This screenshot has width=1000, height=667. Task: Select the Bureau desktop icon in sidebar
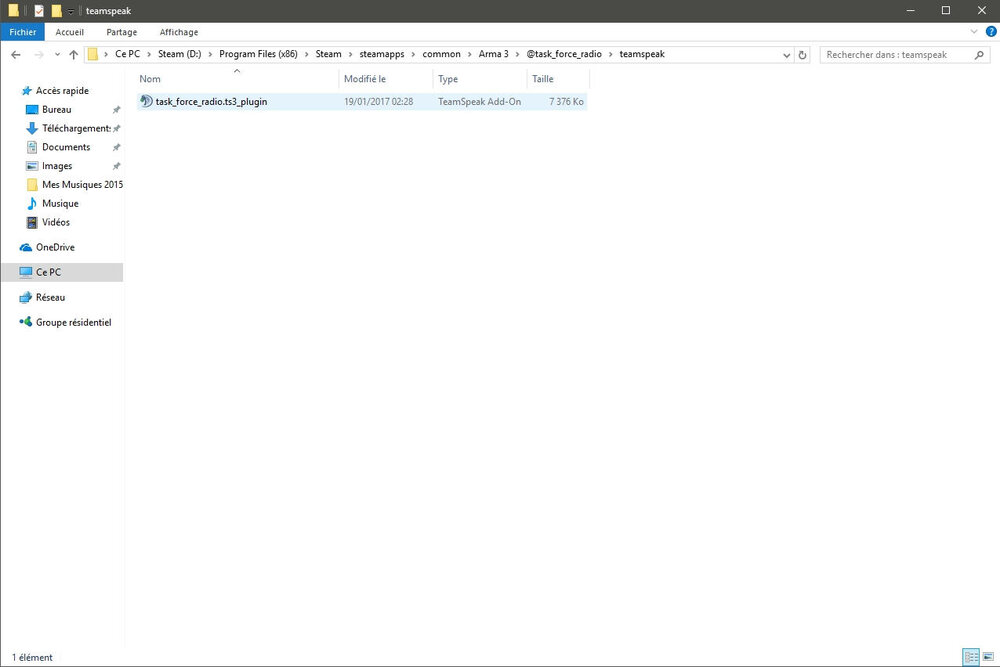click(32, 110)
